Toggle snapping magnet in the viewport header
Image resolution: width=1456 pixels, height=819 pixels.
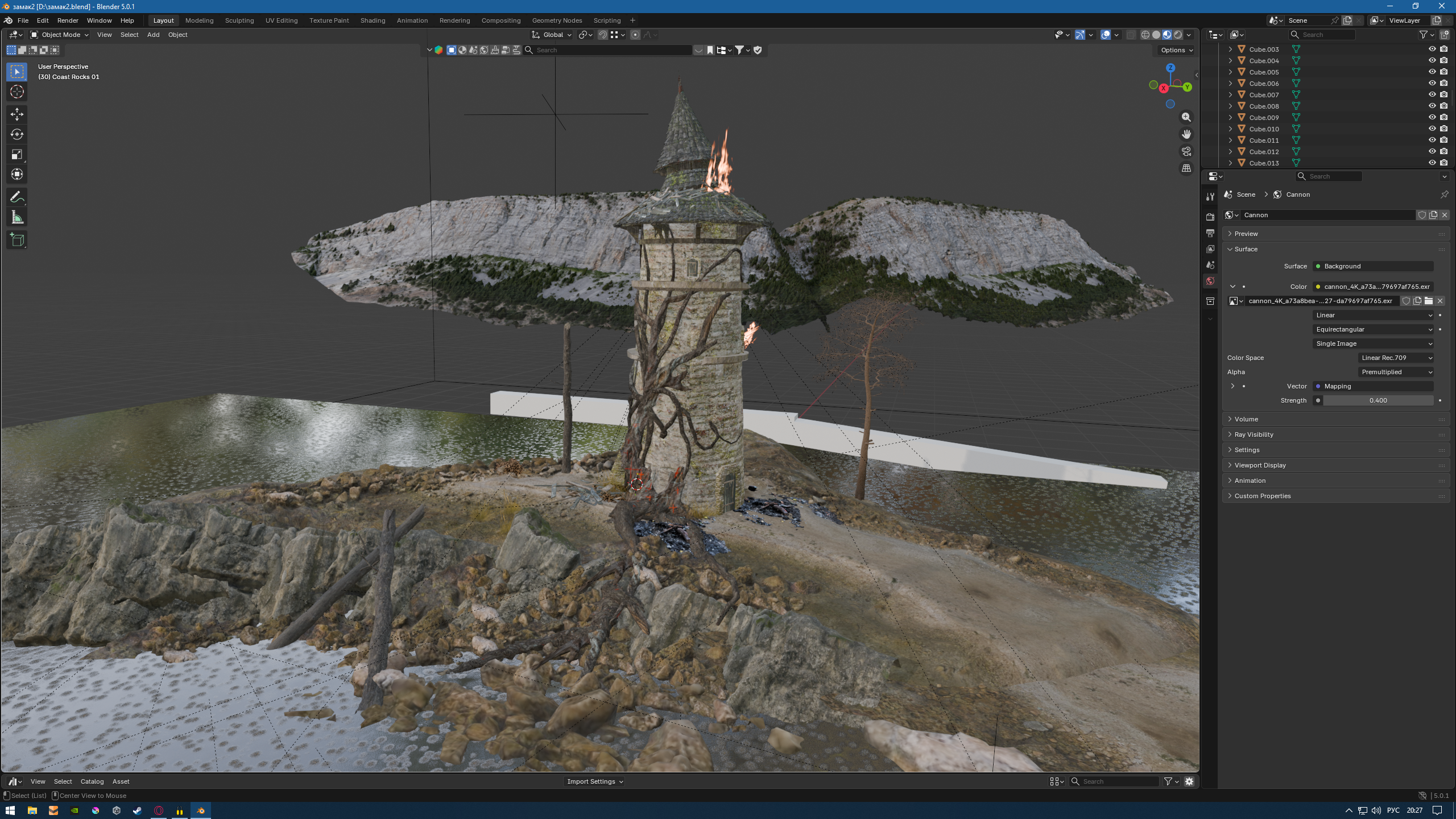pyautogui.click(x=603, y=35)
